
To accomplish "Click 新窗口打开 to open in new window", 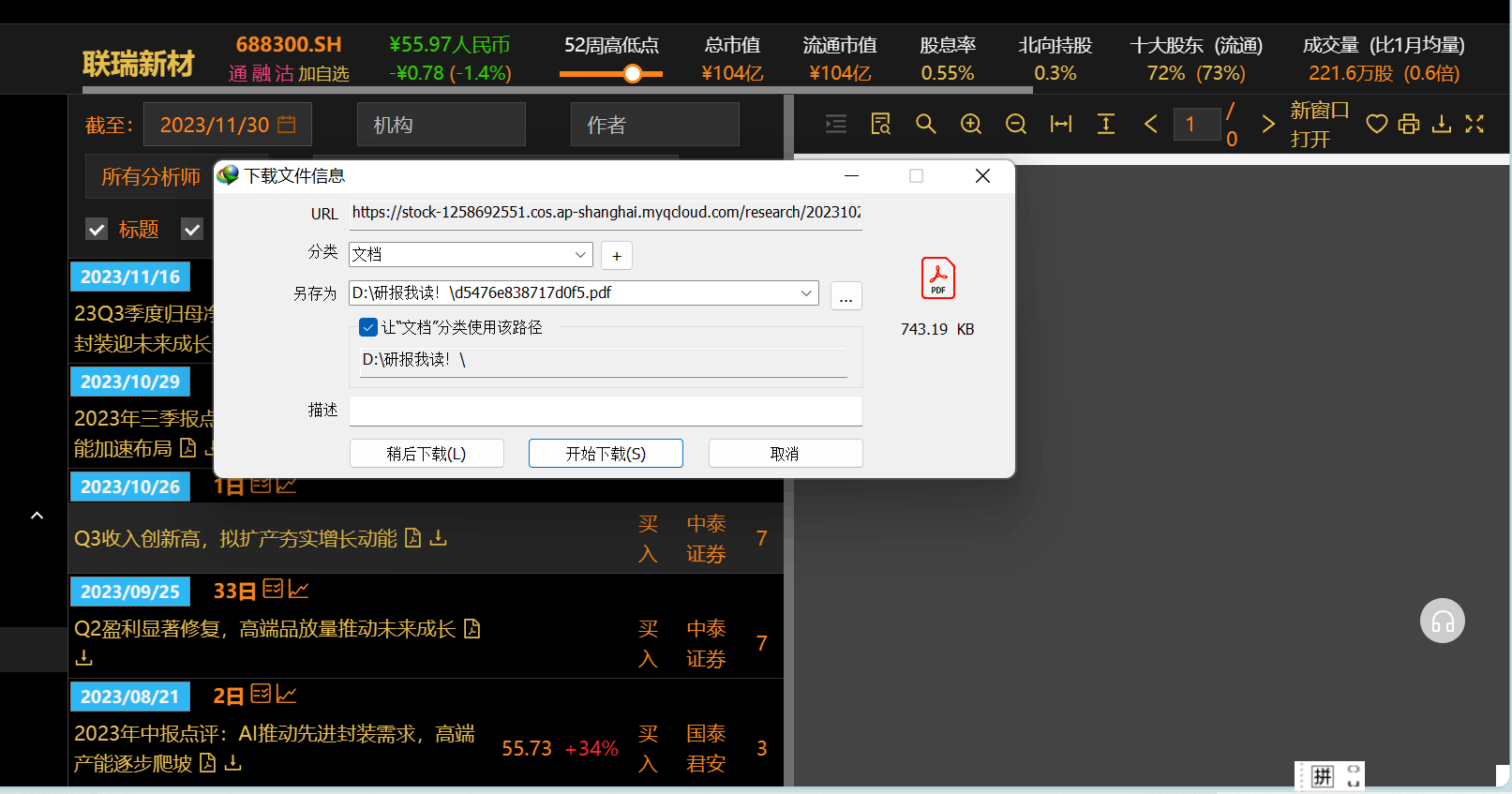I will (x=1320, y=124).
